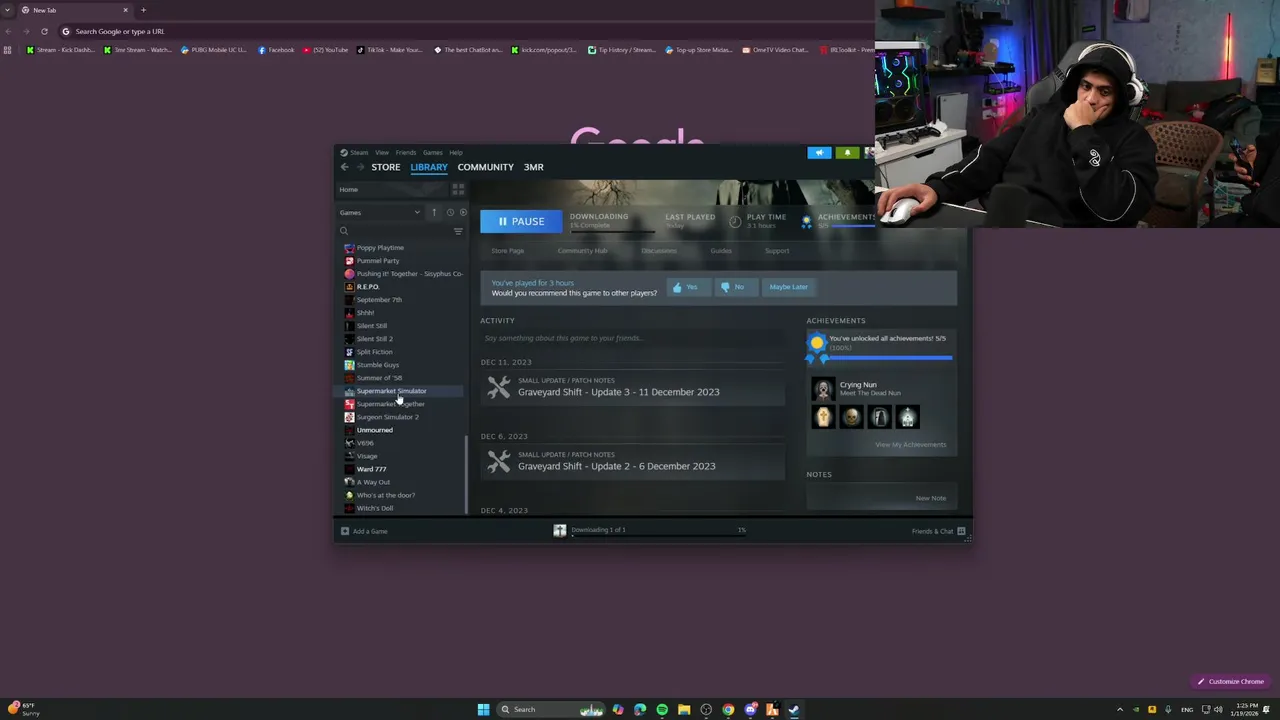Pause the current download
The image size is (1280, 720).
coord(521,221)
